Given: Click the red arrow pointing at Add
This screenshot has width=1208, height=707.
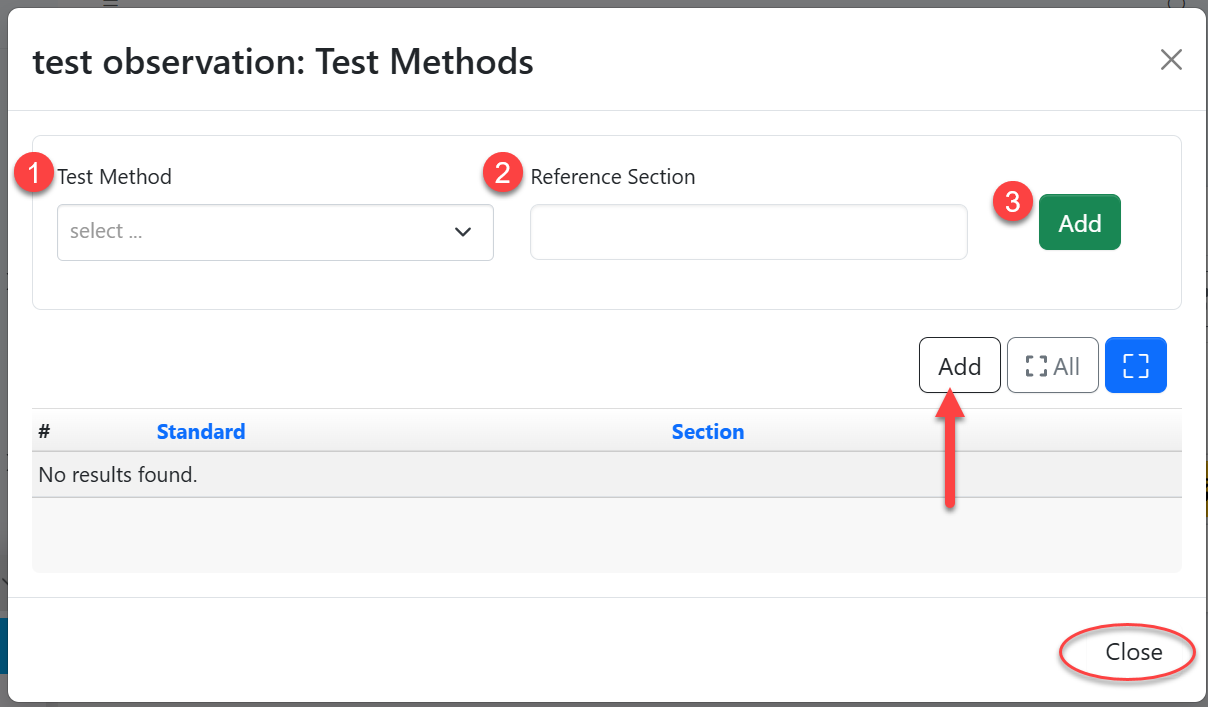Looking at the screenshot, I should pyautogui.click(x=952, y=450).
